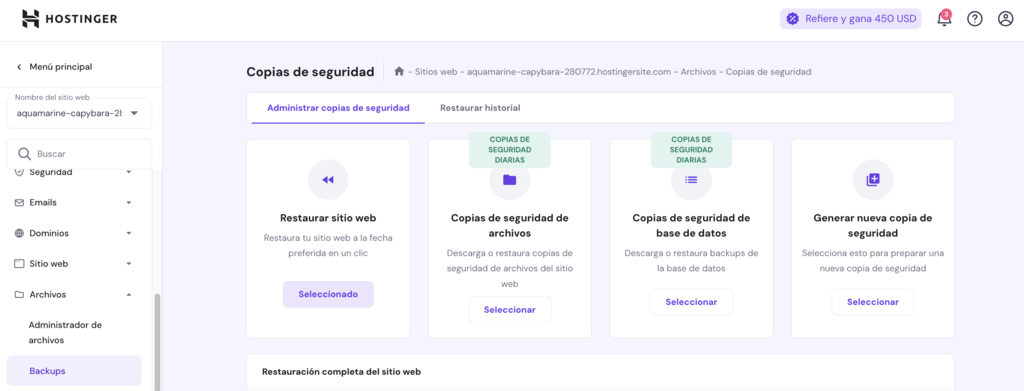Click the Restauración completa del sitio web heading

coord(342,371)
